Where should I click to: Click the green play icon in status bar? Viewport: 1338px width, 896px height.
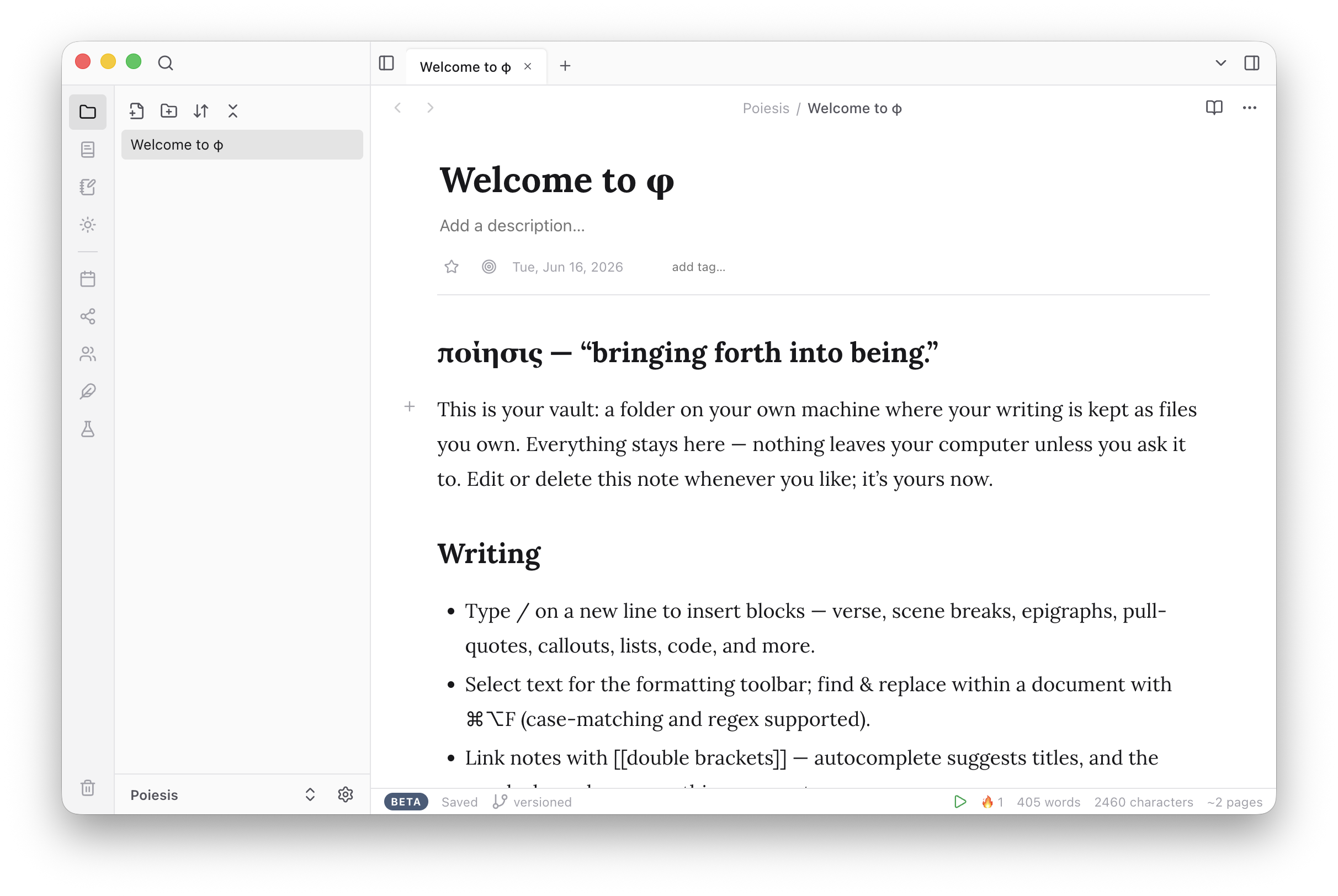point(960,802)
